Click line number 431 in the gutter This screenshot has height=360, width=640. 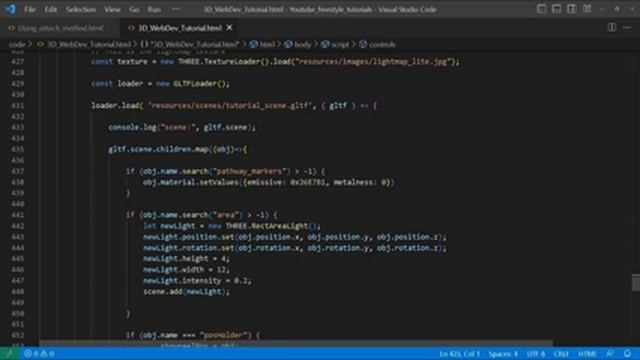[18, 105]
